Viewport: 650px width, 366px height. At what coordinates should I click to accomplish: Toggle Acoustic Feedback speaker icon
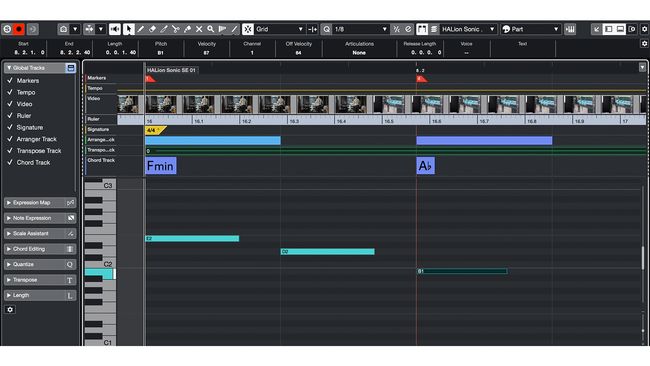click(x=115, y=29)
